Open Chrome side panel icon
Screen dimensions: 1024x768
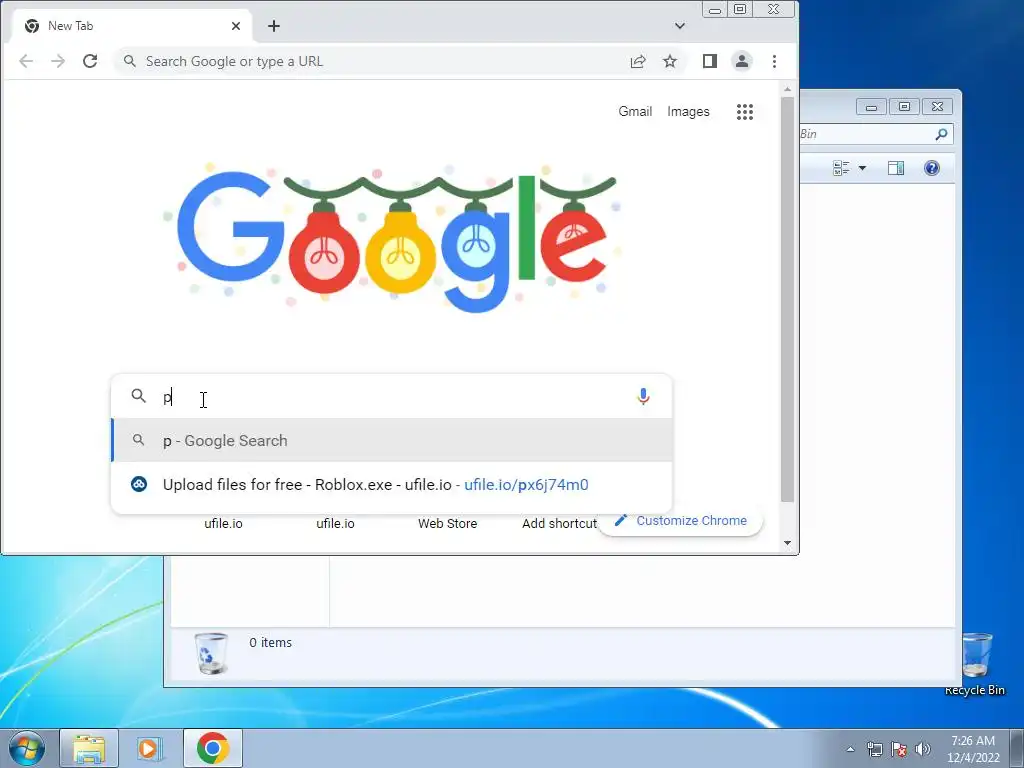click(710, 61)
